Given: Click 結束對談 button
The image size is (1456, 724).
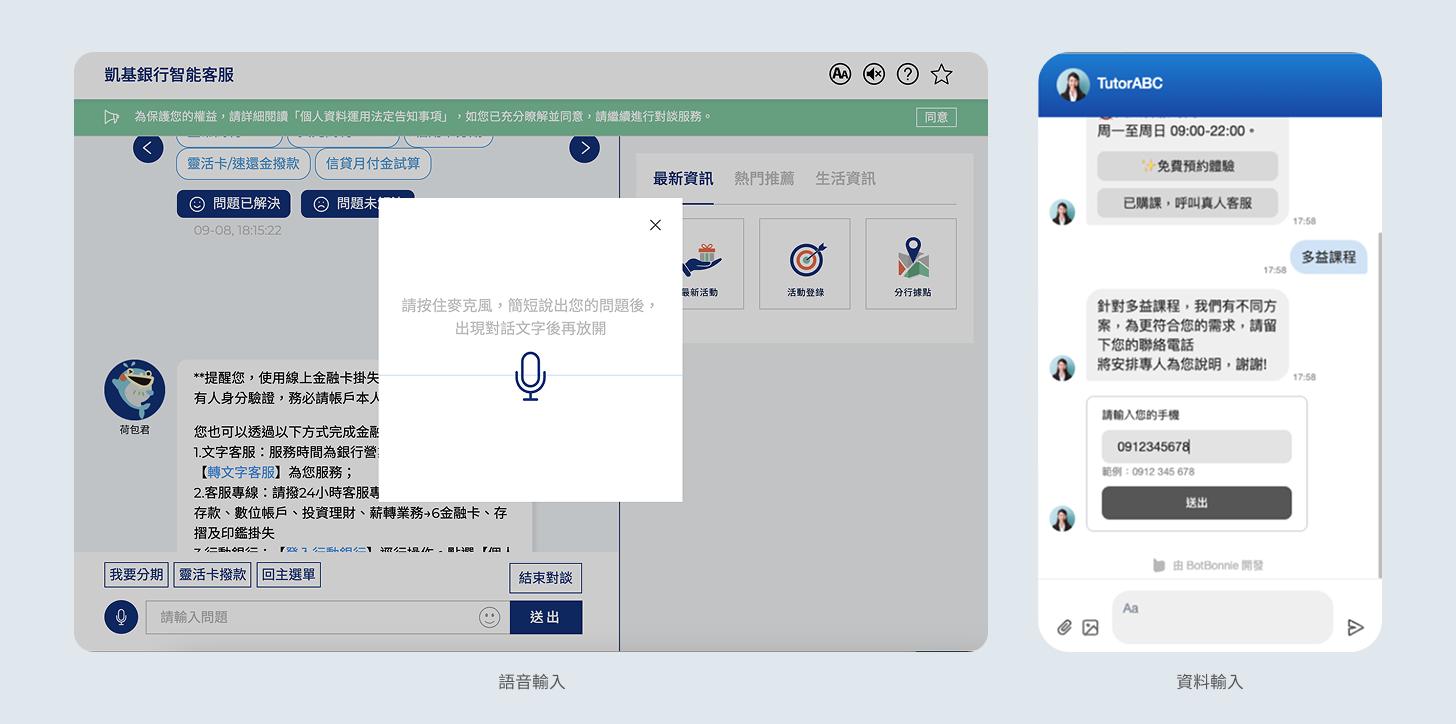Looking at the screenshot, I should click(545, 578).
